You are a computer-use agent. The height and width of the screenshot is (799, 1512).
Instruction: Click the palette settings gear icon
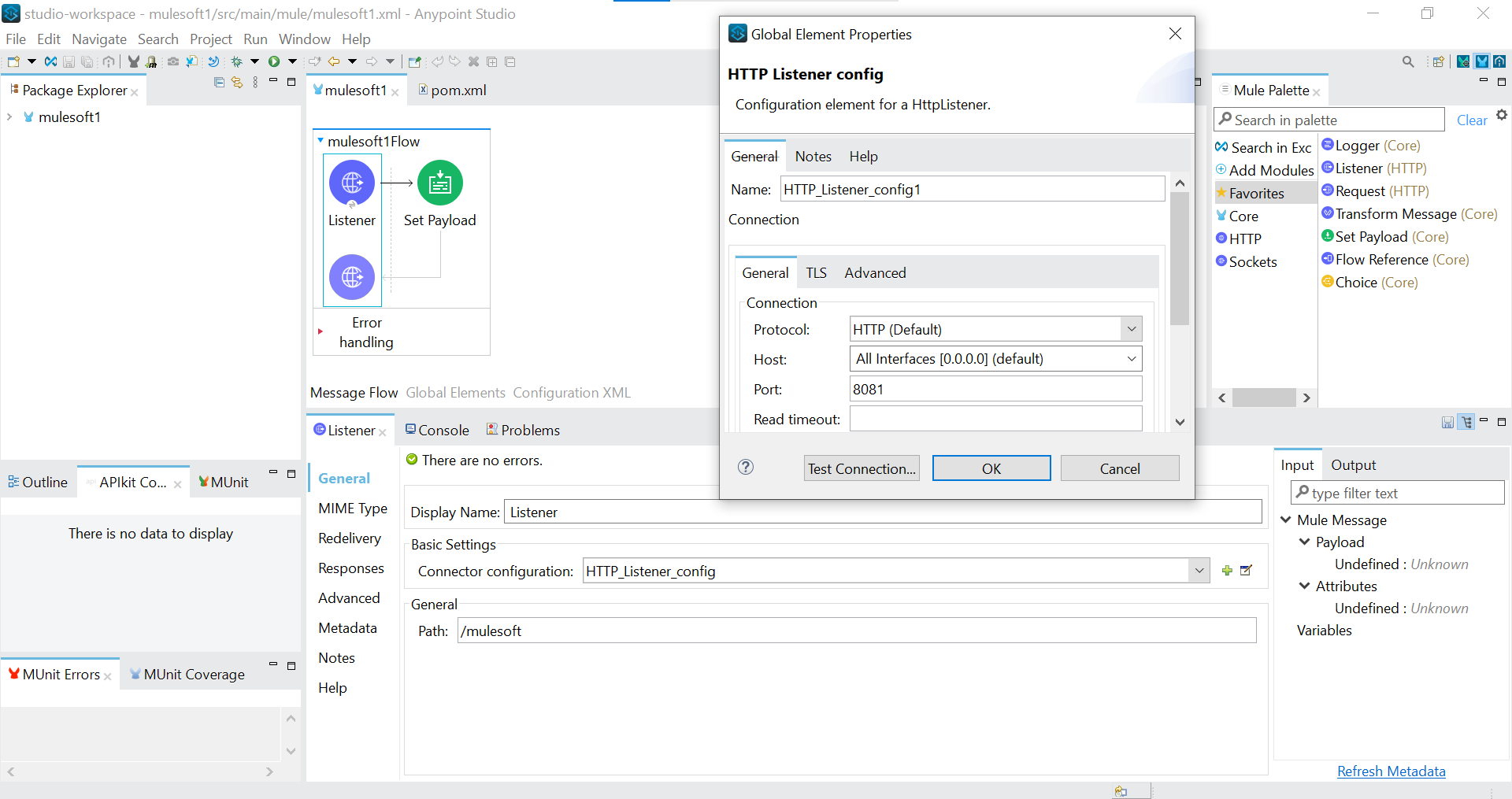(1501, 115)
